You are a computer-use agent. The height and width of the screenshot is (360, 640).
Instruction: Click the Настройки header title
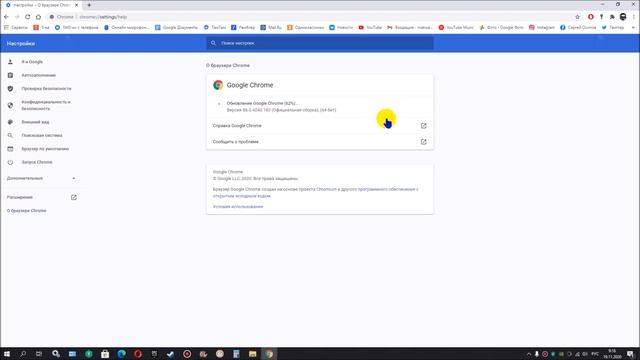click(20, 44)
